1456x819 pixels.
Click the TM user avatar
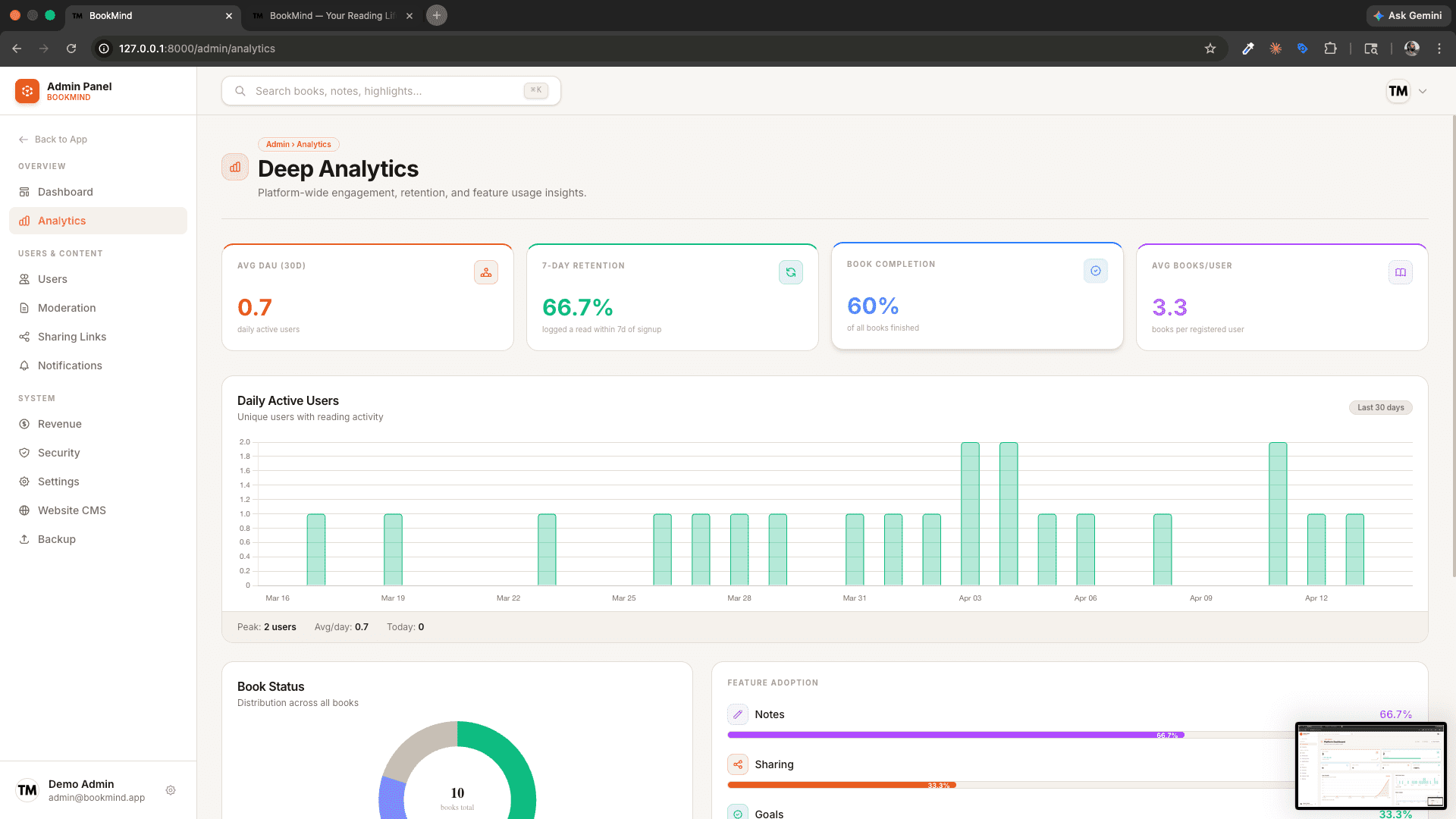point(1398,91)
